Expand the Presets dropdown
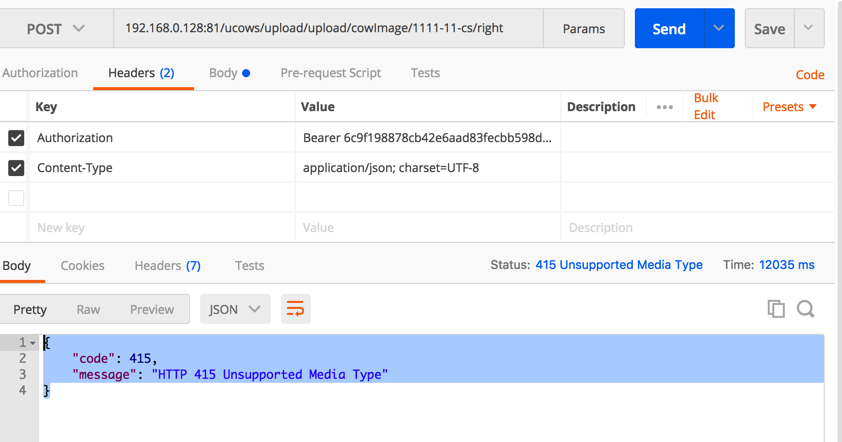The height and width of the screenshot is (442, 842). click(x=789, y=107)
